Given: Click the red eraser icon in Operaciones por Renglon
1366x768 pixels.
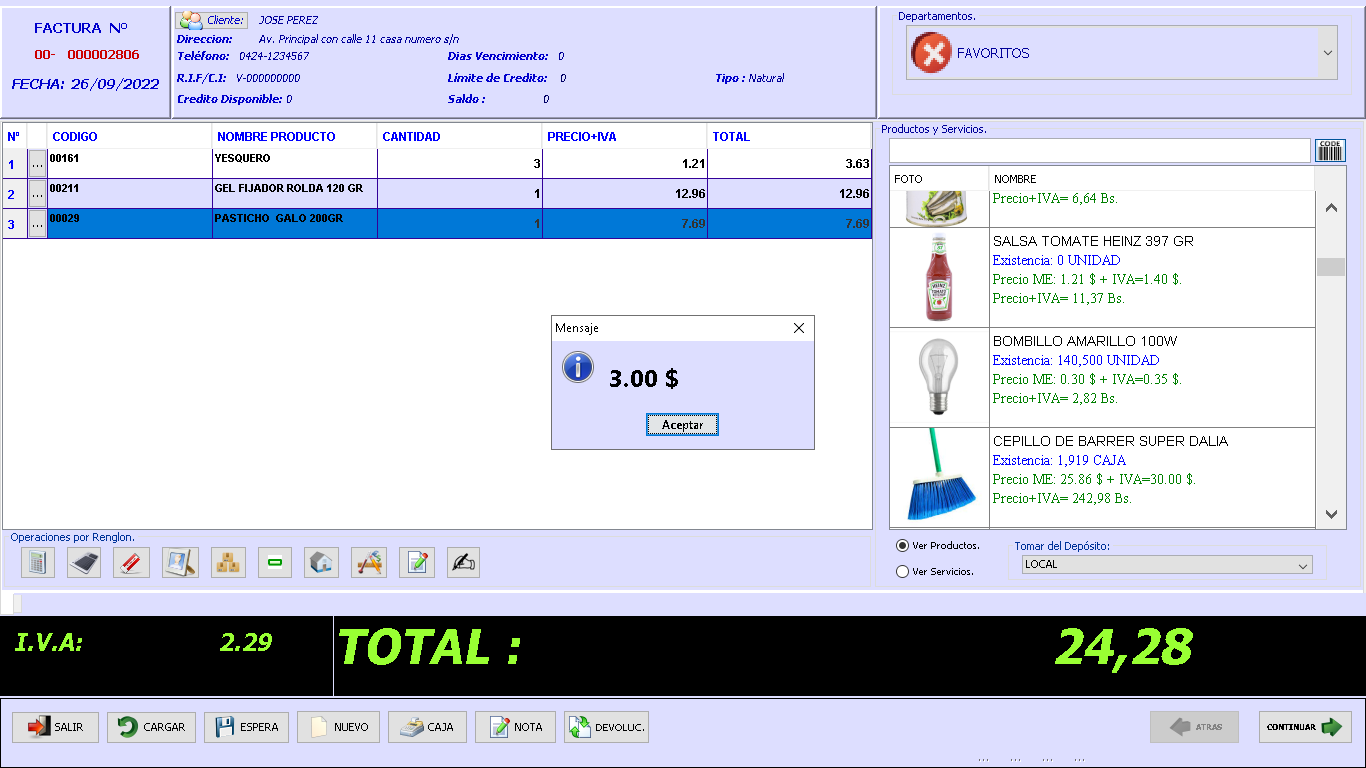Looking at the screenshot, I should click(x=131, y=562).
